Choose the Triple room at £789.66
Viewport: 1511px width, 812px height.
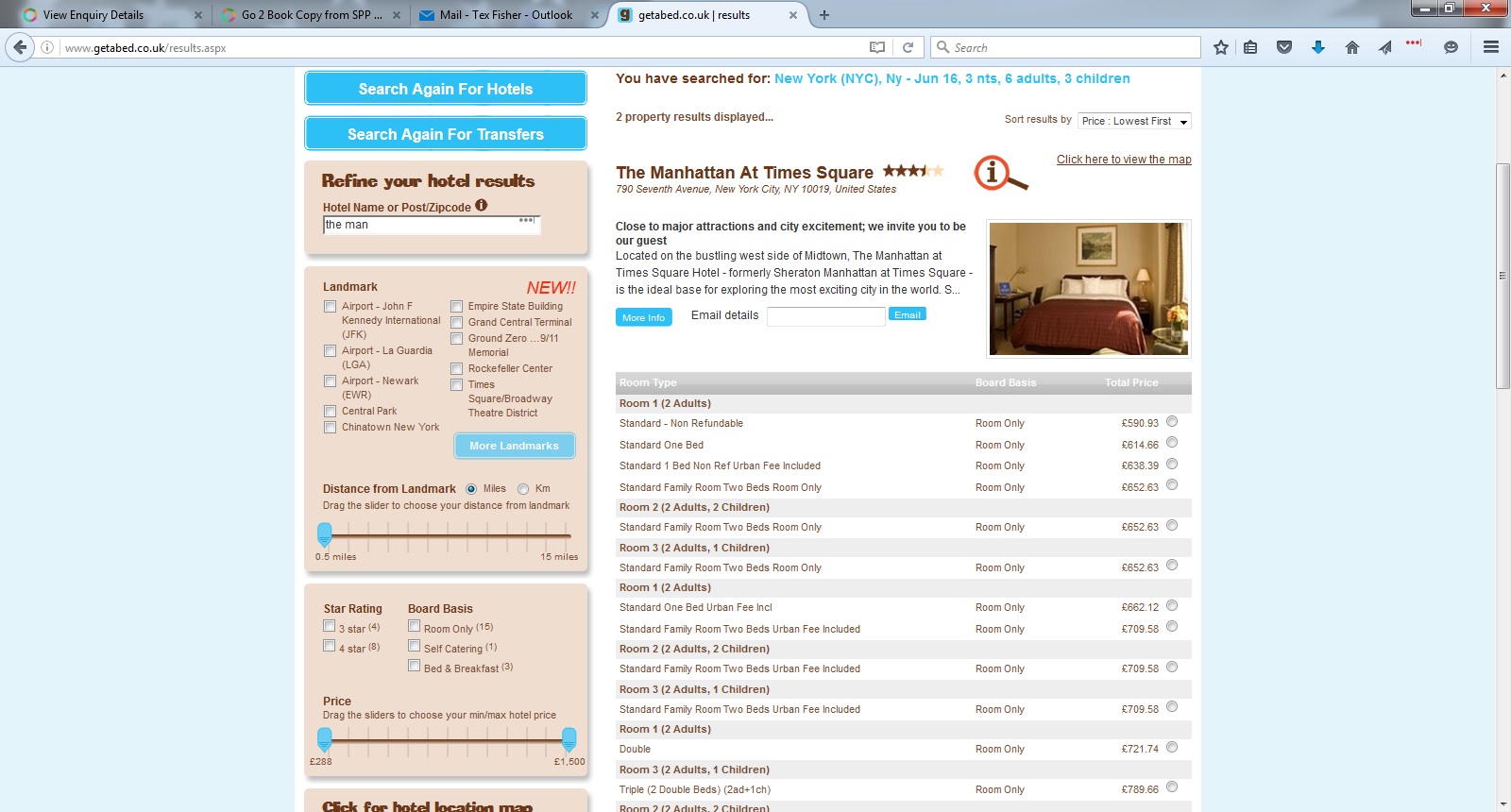[1172, 787]
